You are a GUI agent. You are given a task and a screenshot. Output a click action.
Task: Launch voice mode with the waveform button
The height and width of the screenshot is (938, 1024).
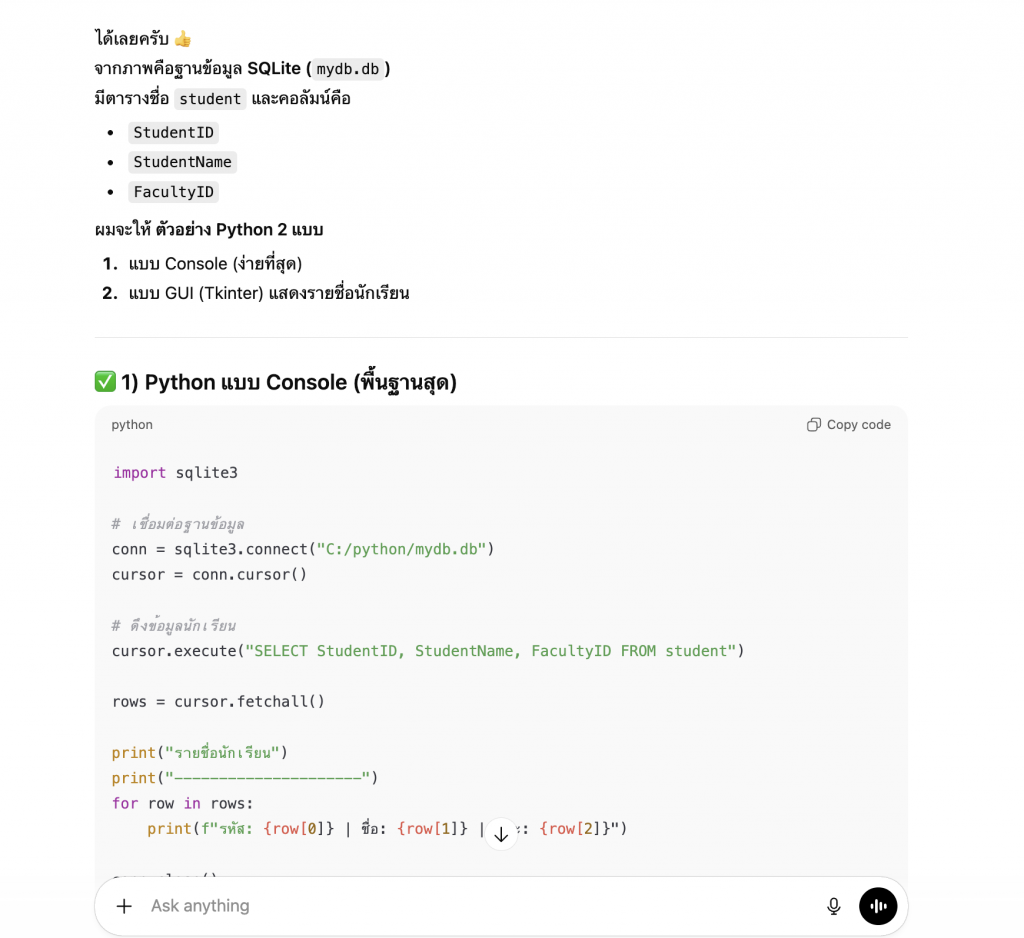pyautogui.click(x=878, y=906)
